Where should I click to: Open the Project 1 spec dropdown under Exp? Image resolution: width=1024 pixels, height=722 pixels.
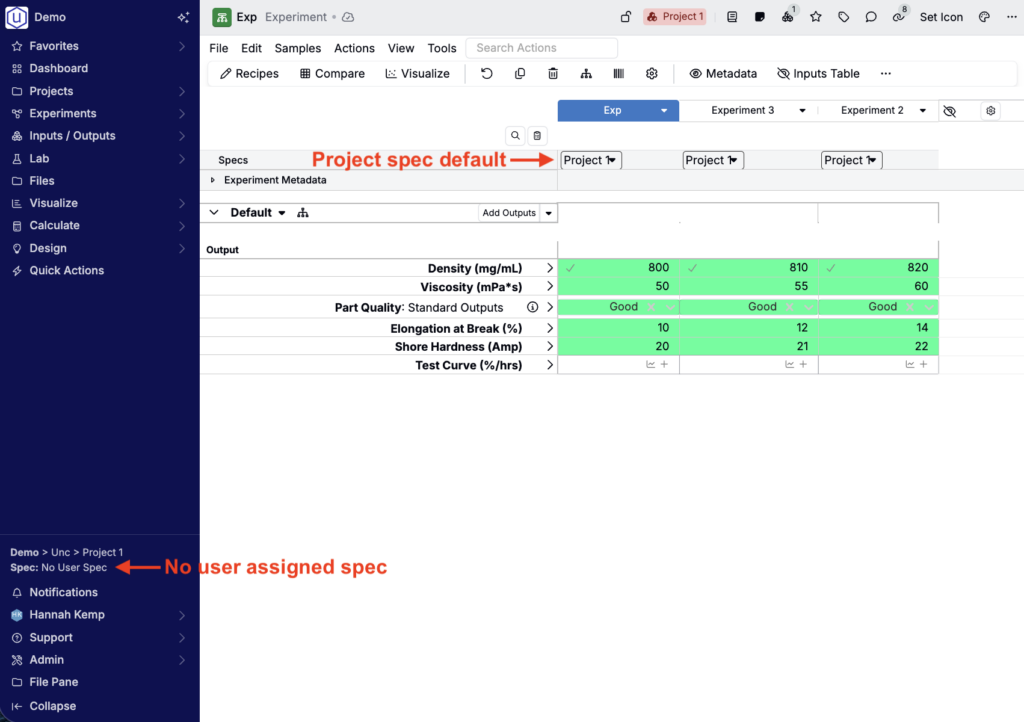591,160
